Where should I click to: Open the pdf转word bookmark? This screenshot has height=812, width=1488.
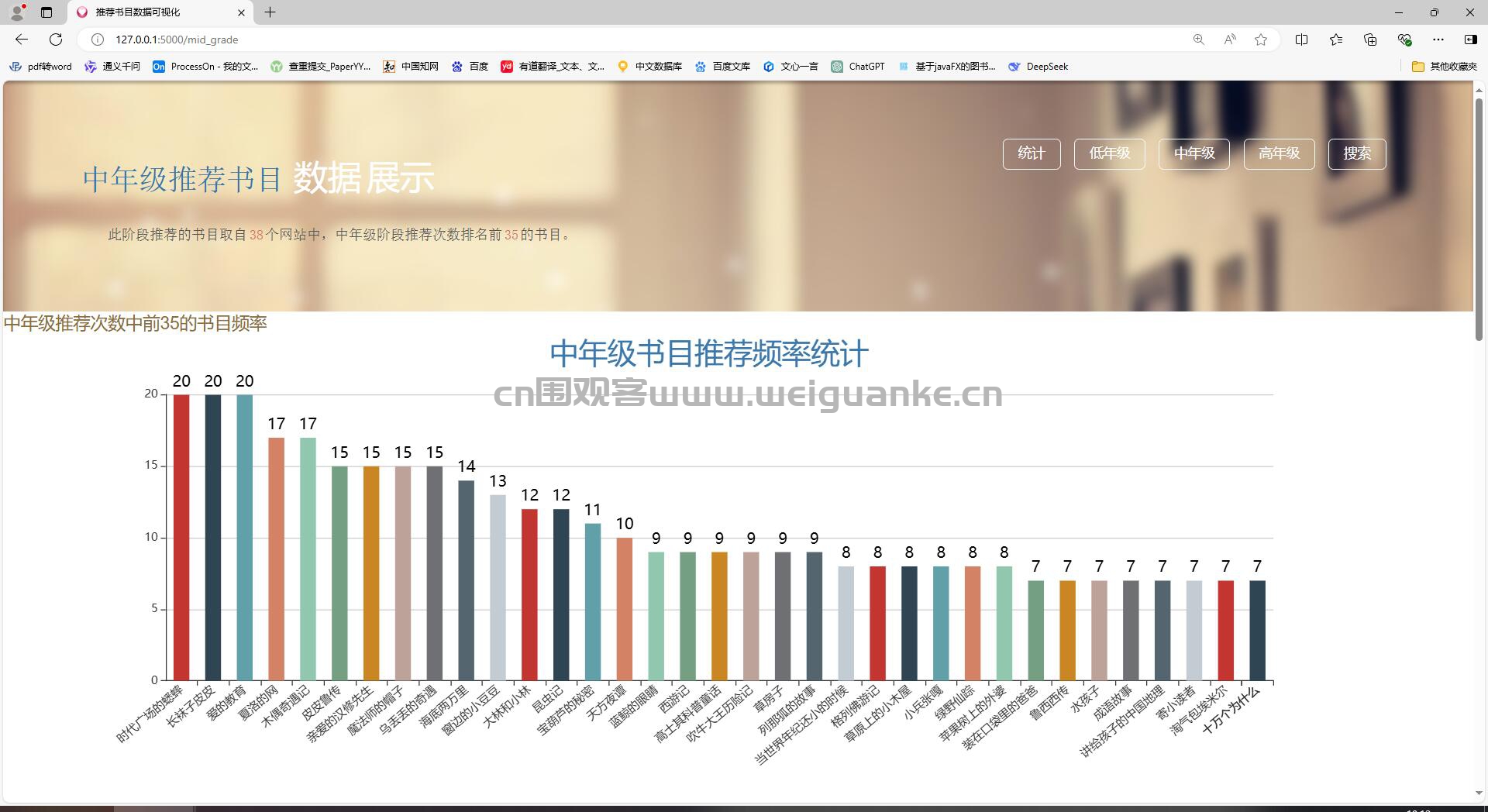click(x=40, y=67)
